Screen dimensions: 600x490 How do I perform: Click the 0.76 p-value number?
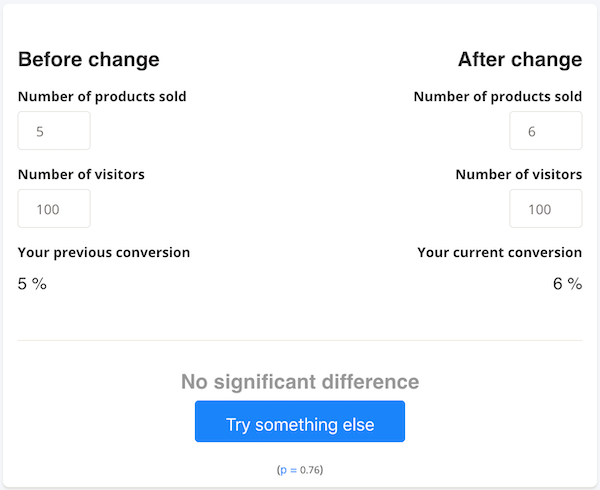coord(309,469)
